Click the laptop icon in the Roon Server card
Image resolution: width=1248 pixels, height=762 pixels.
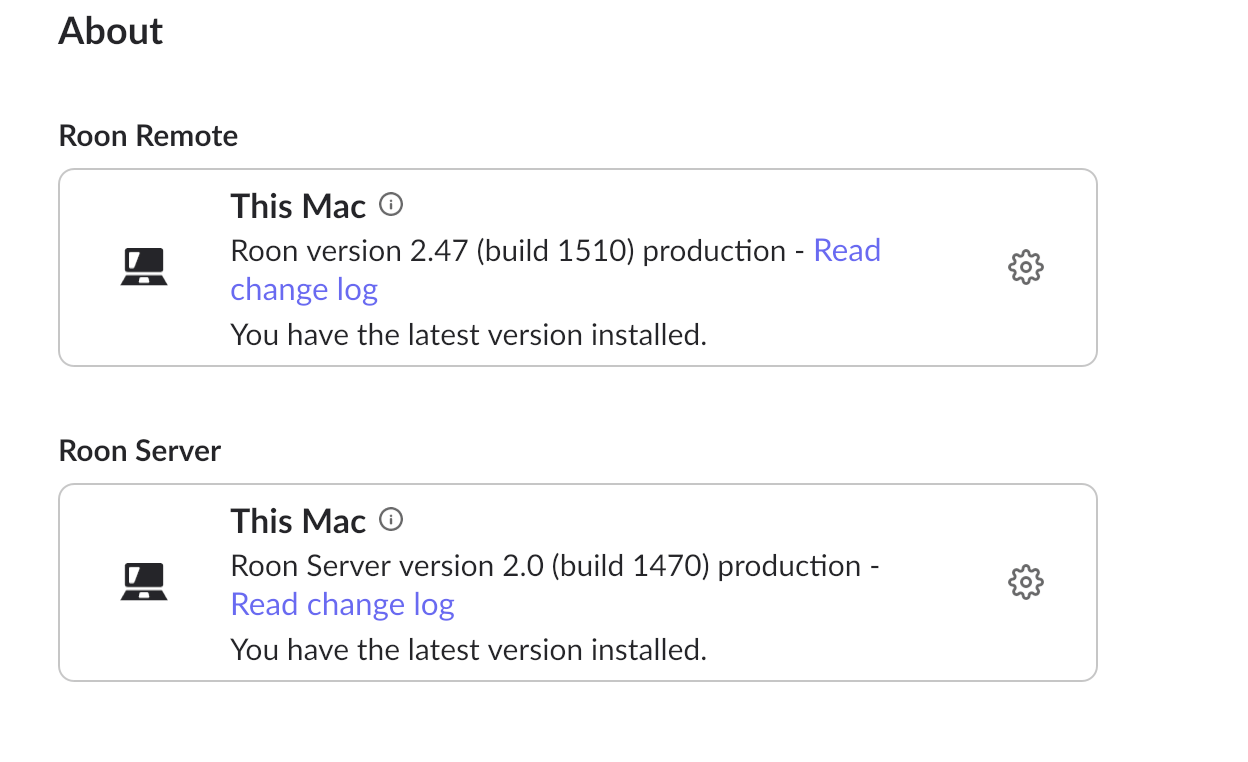click(144, 581)
